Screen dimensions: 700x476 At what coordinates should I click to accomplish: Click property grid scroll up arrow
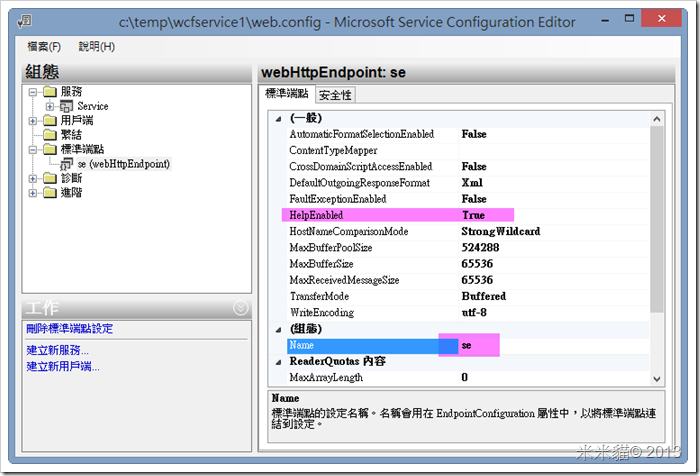coord(657,119)
